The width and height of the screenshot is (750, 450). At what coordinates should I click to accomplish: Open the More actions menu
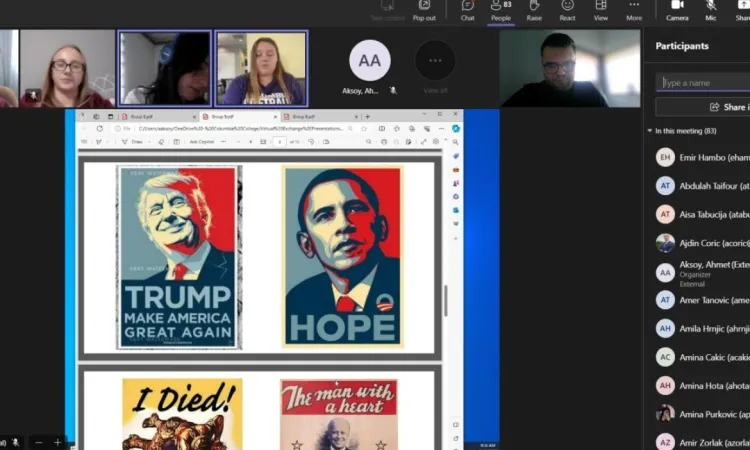(x=634, y=9)
